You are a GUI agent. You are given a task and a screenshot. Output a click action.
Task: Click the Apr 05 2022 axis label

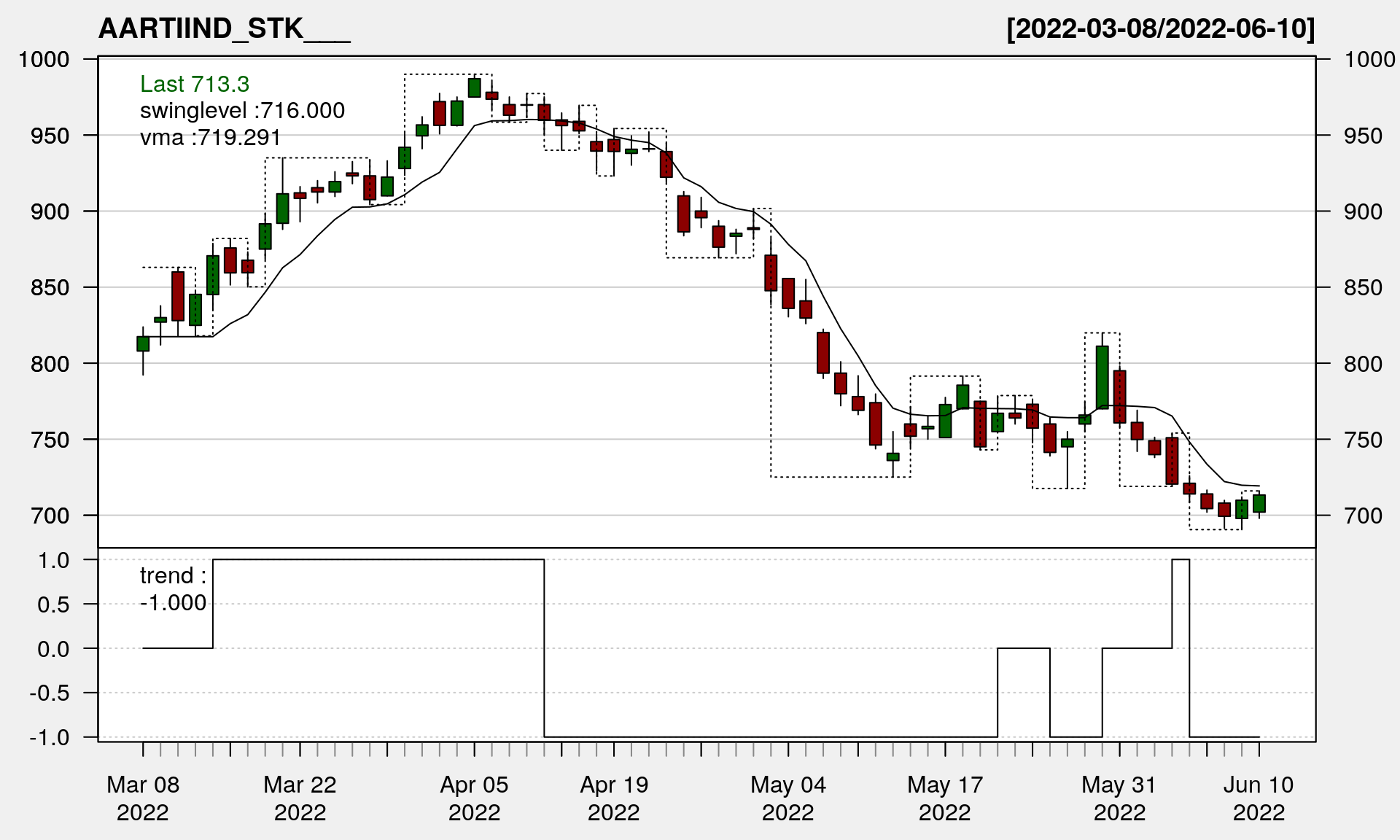point(474,798)
